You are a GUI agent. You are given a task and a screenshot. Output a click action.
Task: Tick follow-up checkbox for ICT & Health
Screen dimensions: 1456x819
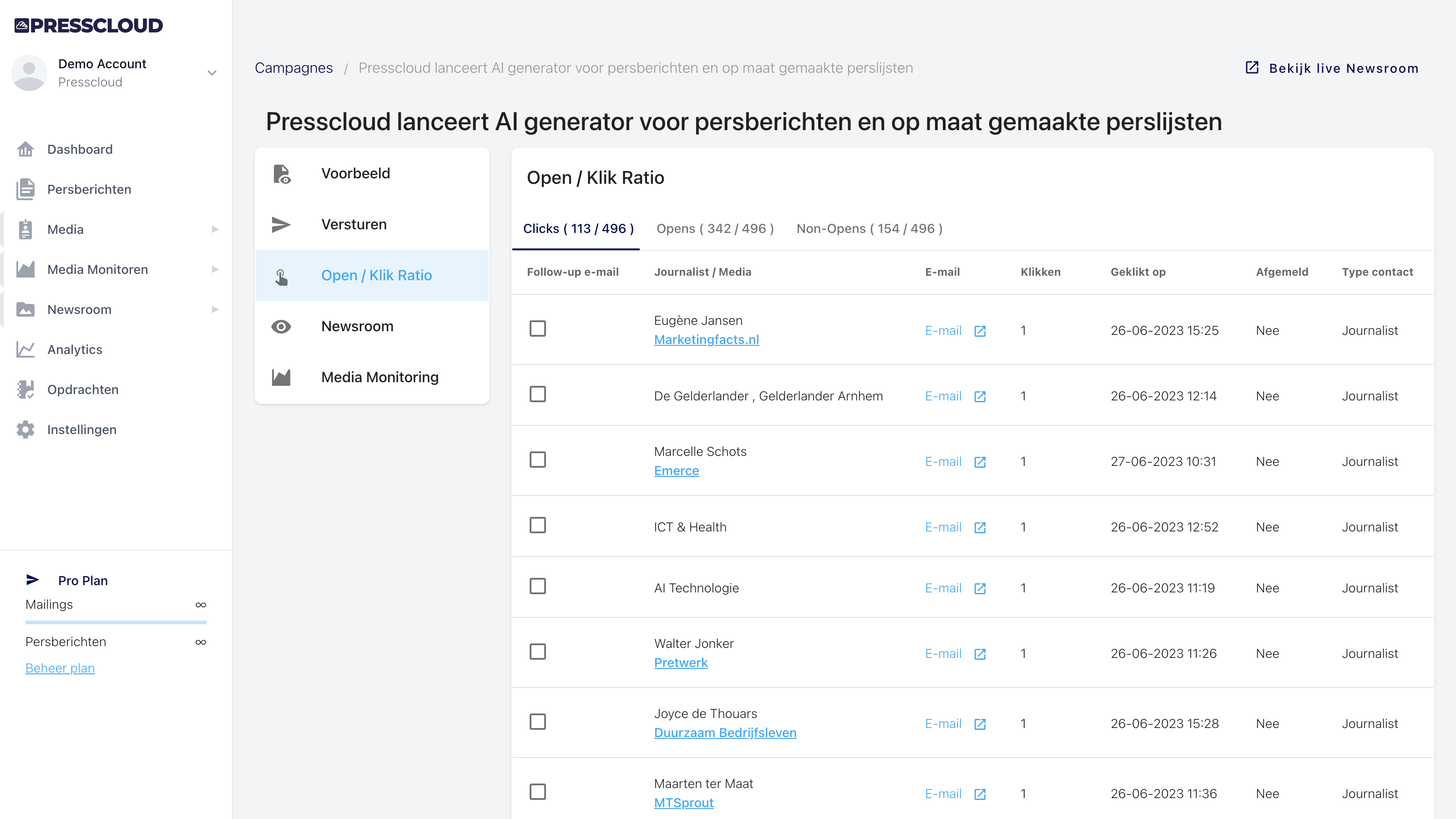coord(537,525)
